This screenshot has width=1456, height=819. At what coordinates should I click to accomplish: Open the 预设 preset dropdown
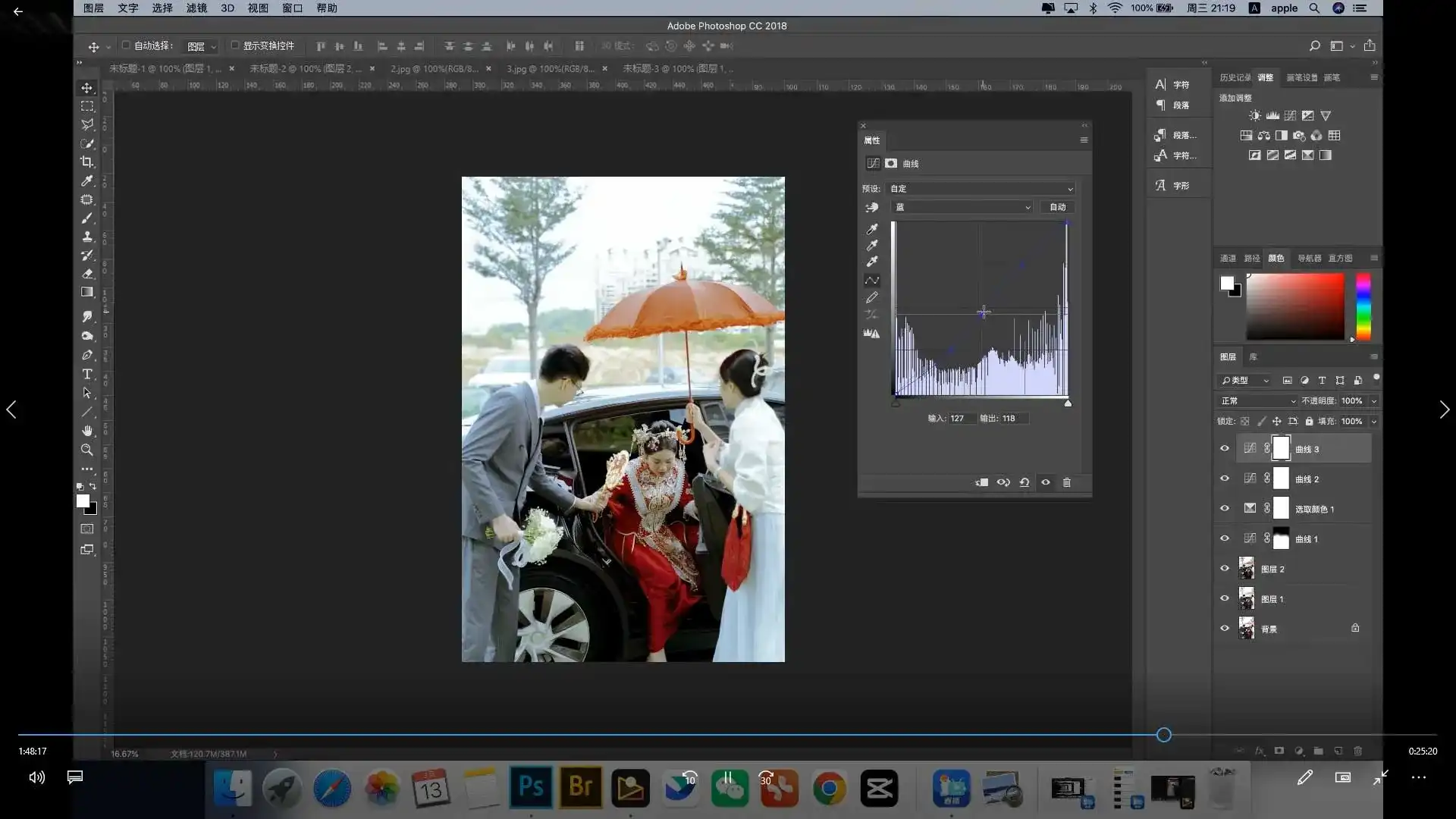981,188
